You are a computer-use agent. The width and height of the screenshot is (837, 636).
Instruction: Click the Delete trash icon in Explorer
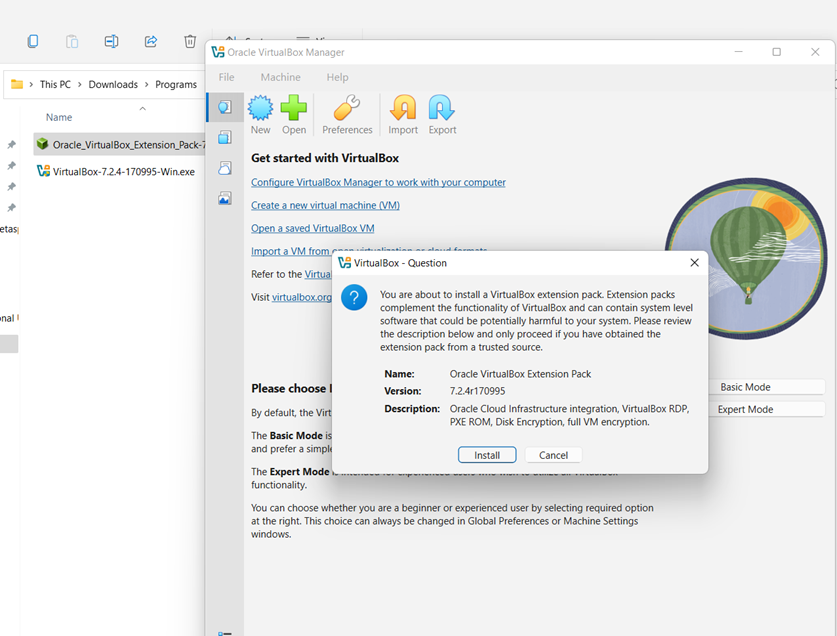pos(190,41)
